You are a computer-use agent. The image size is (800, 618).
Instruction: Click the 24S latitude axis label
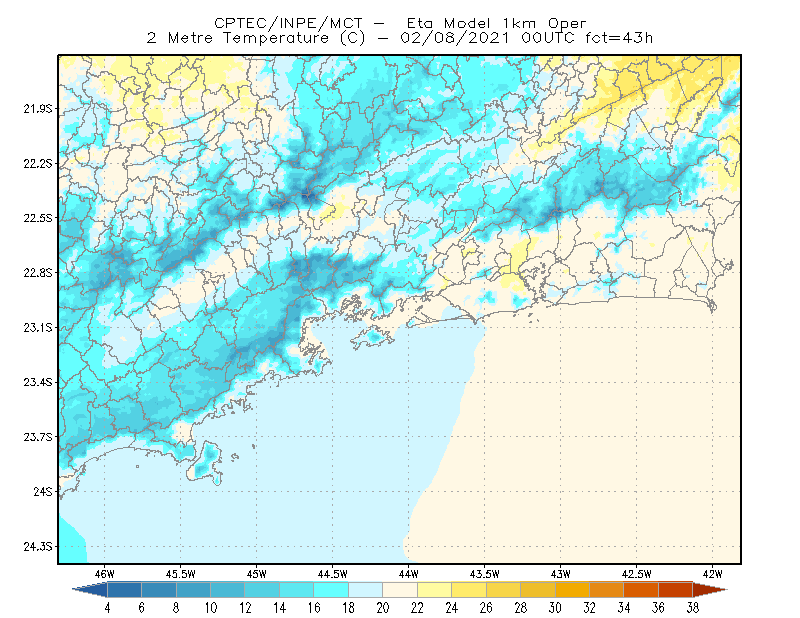click(43, 491)
